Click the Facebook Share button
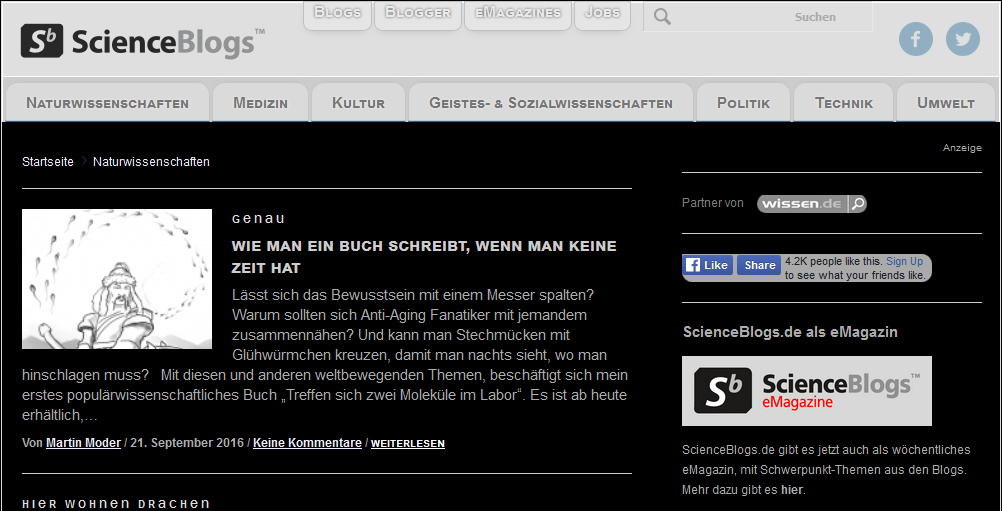The width and height of the screenshot is (1002, 511). tap(759, 265)
